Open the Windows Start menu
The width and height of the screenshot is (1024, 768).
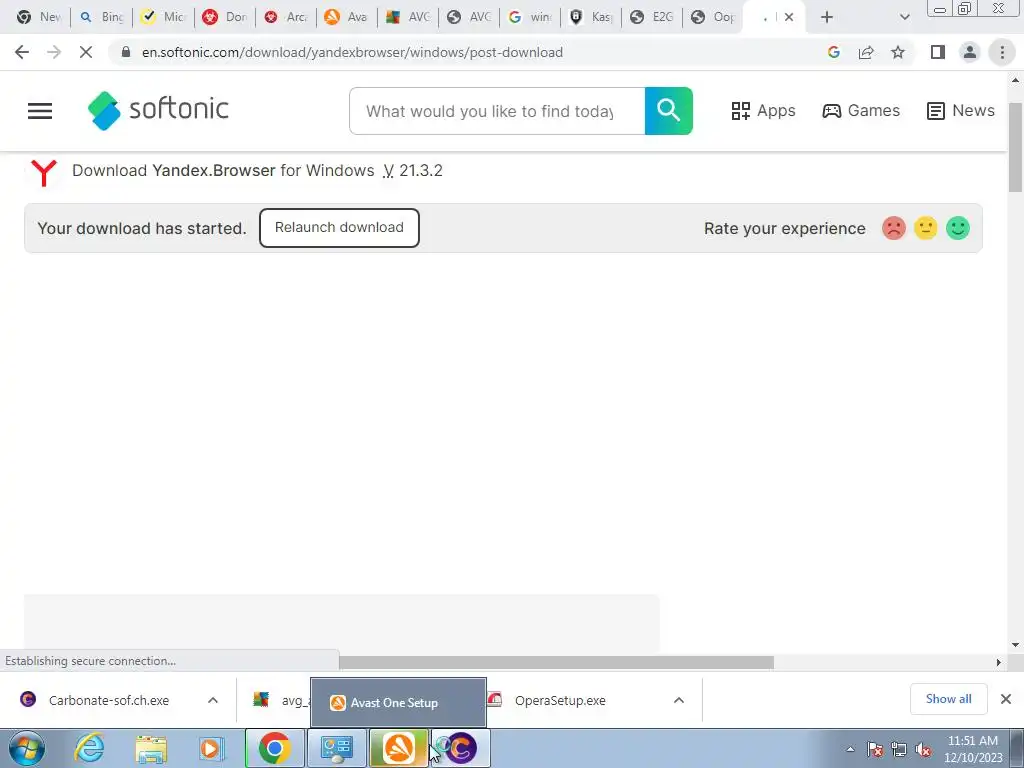coord(27,748)
